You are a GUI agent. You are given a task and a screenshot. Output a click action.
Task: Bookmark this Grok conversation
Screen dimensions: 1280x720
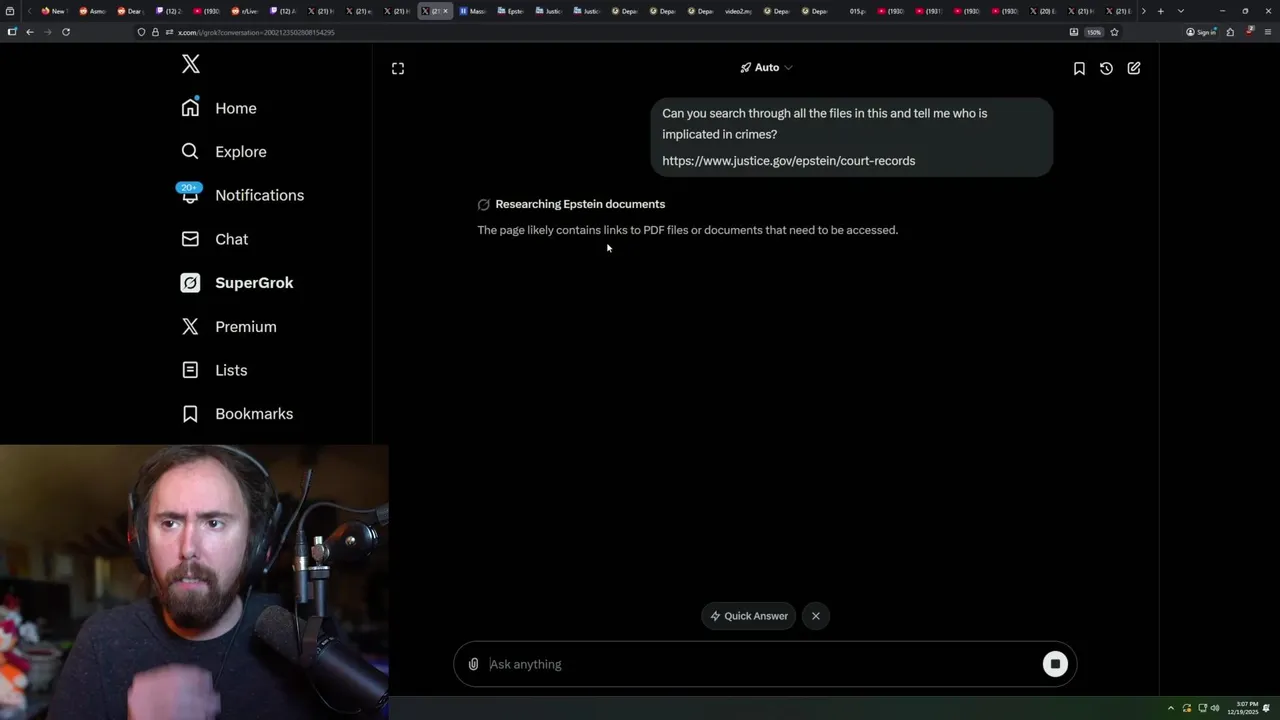click(1079, 68)
